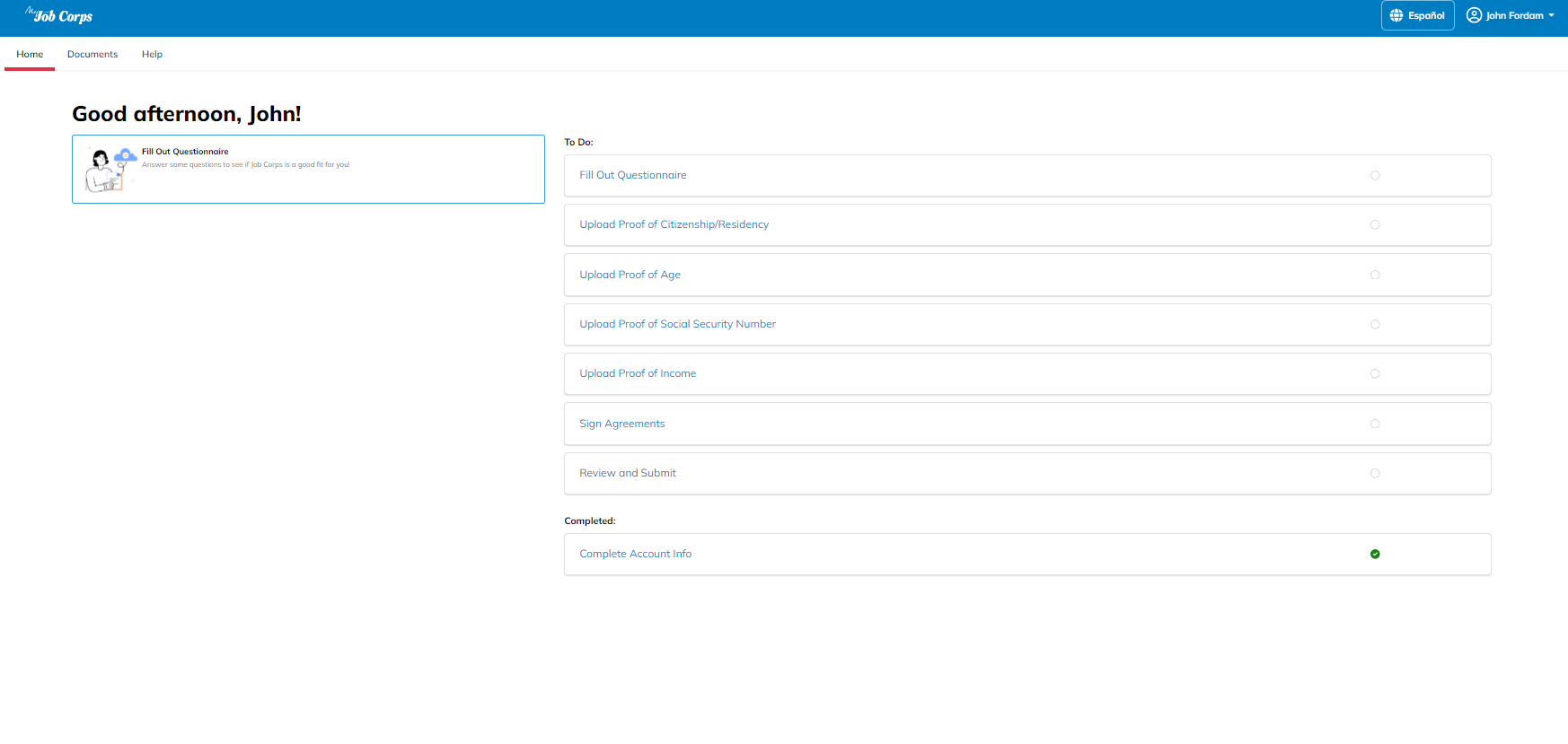
Task: Open Upload Proof of Age task
Action: [1027, 275]
